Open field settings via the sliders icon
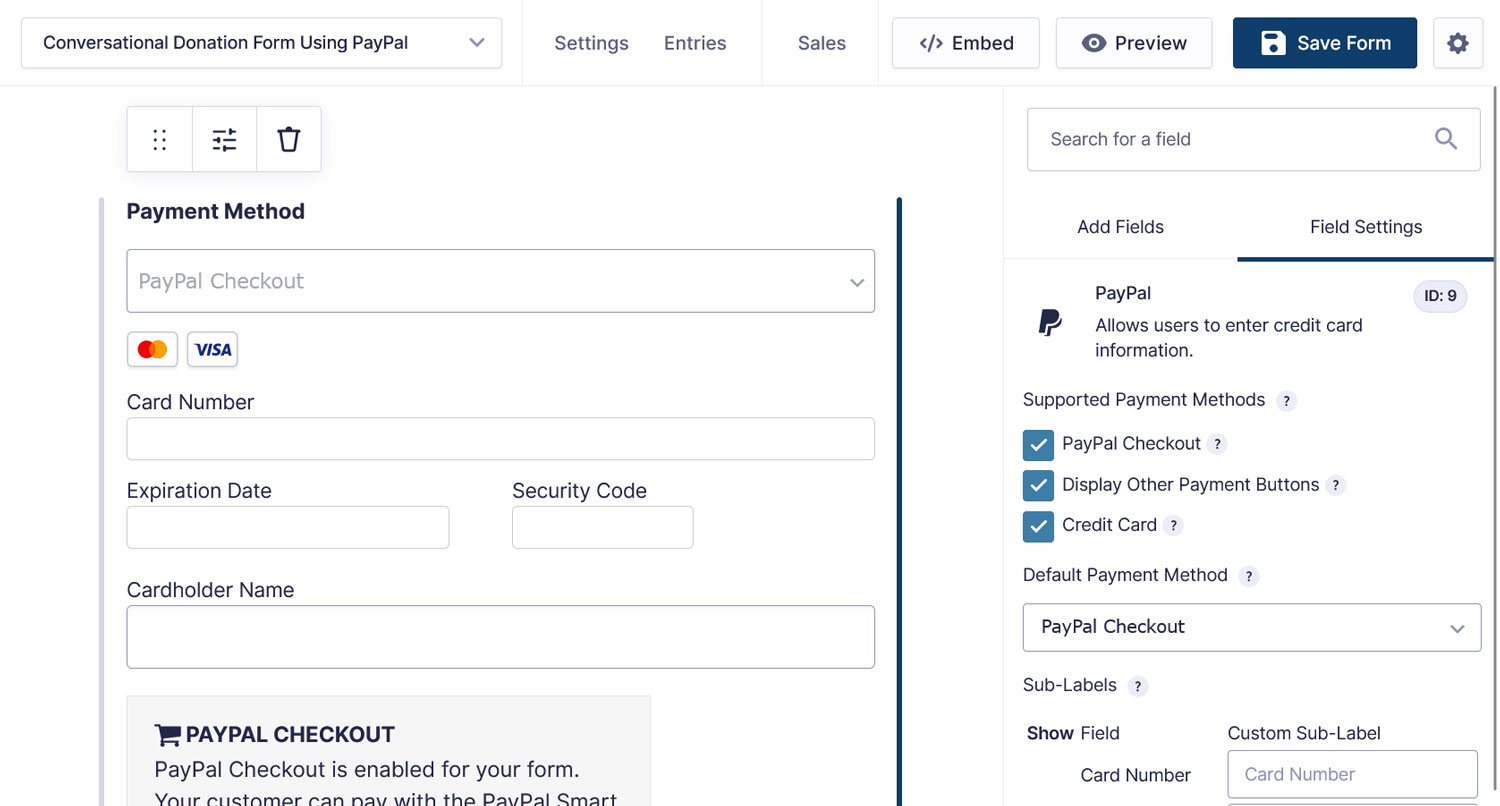The height and width of the screenshot is (806, 1500). [225, 139]
